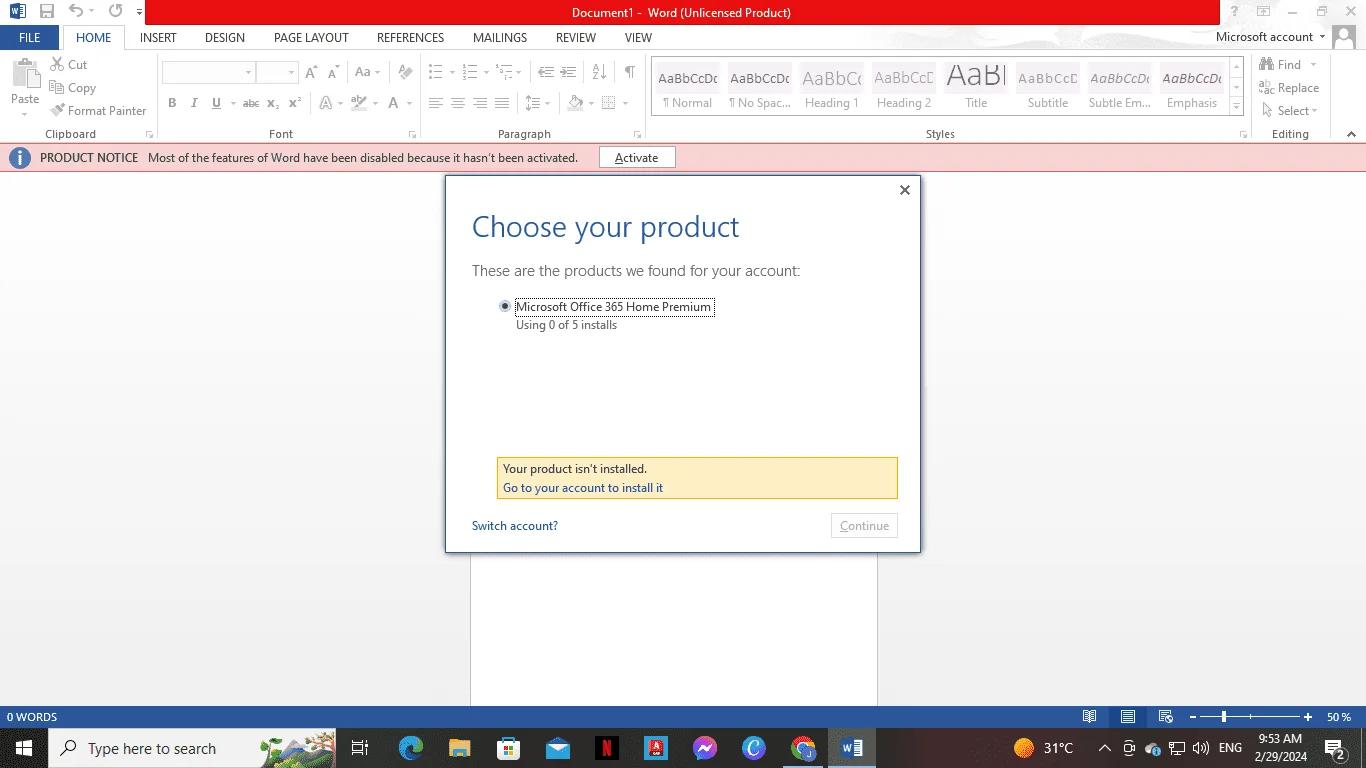Viewport: 1366px width, 768px height.
Task: Open the font color dropdown arrow
Action: (x=409, y=103)
